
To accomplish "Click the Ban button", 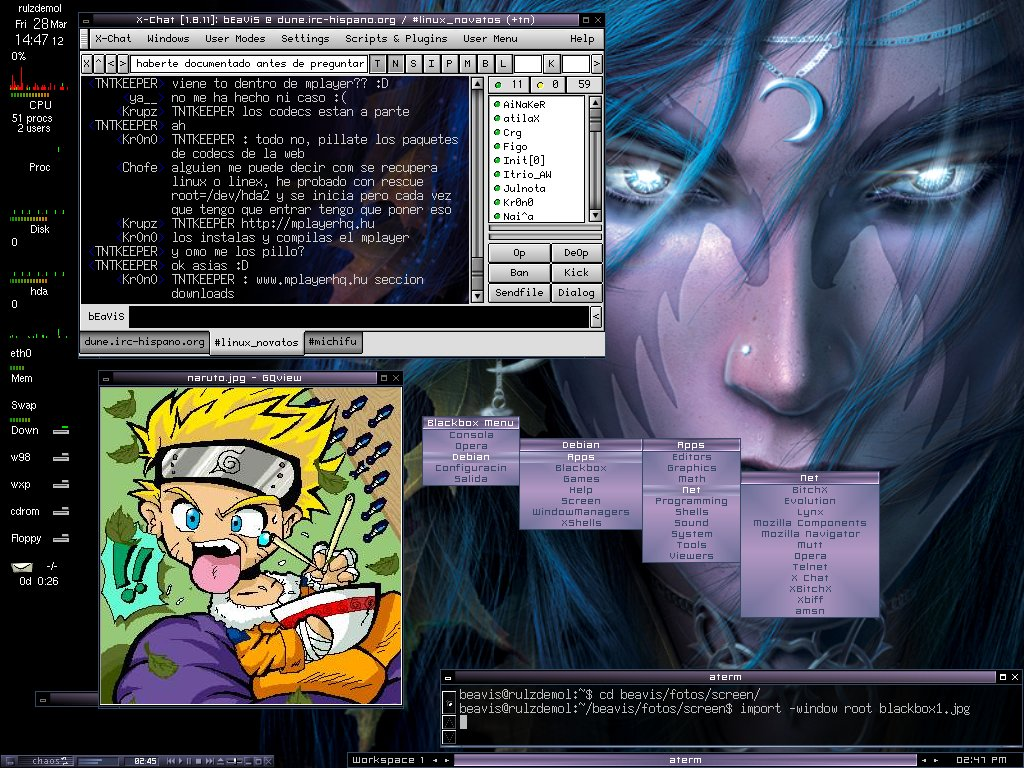I will click(x=519, y=272).
